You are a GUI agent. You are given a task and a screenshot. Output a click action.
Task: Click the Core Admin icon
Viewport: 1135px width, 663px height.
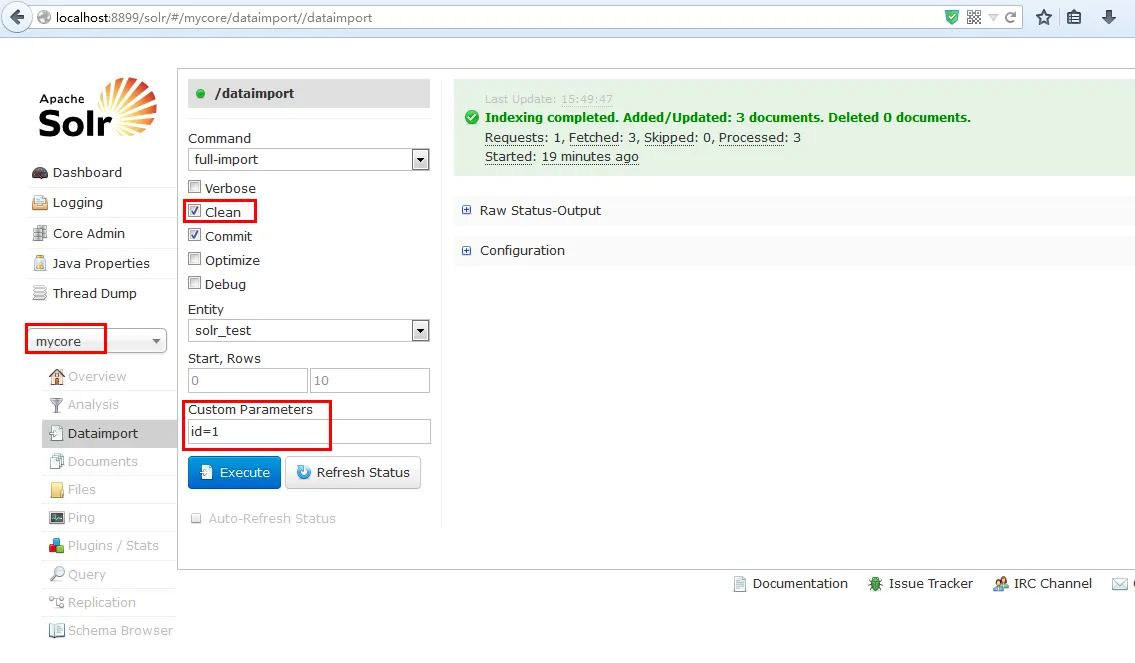(40, 233)
